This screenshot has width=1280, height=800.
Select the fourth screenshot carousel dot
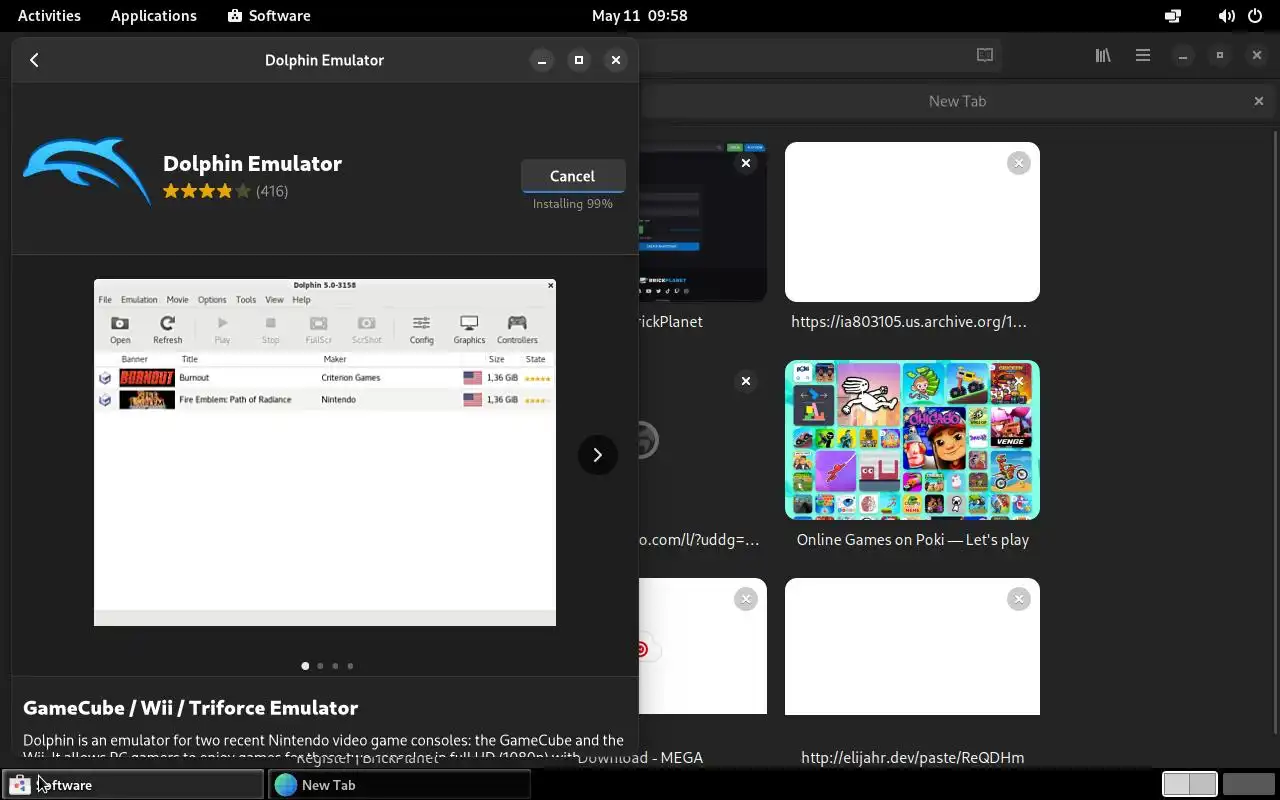click(350, 666)
